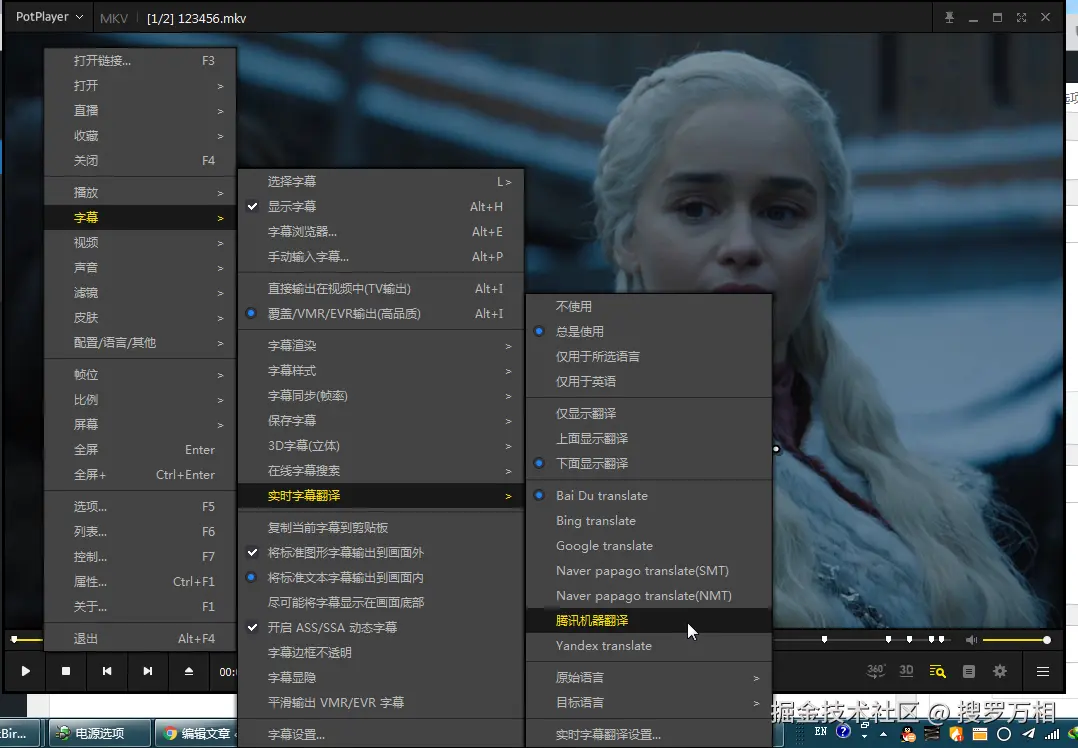The width and height of the screenshot is (1078, 748).
Task: Select 下面显示翻译 radio option
Action: pyautogui.click(x=648, y=463)
